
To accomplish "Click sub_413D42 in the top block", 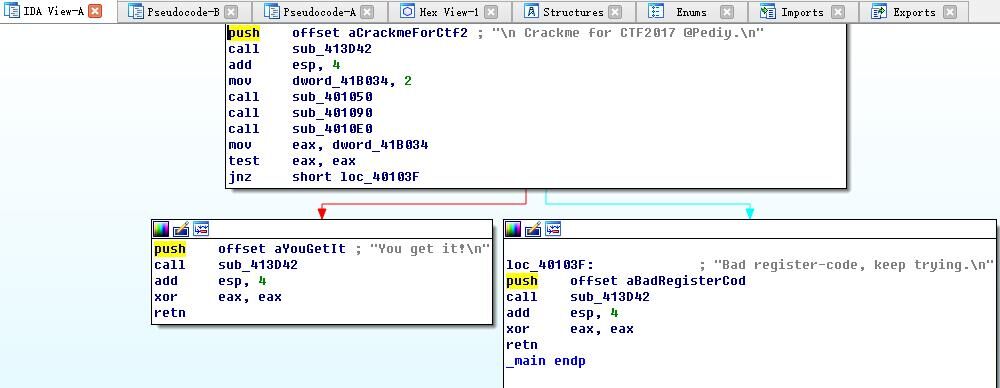I will pos(332,48).
